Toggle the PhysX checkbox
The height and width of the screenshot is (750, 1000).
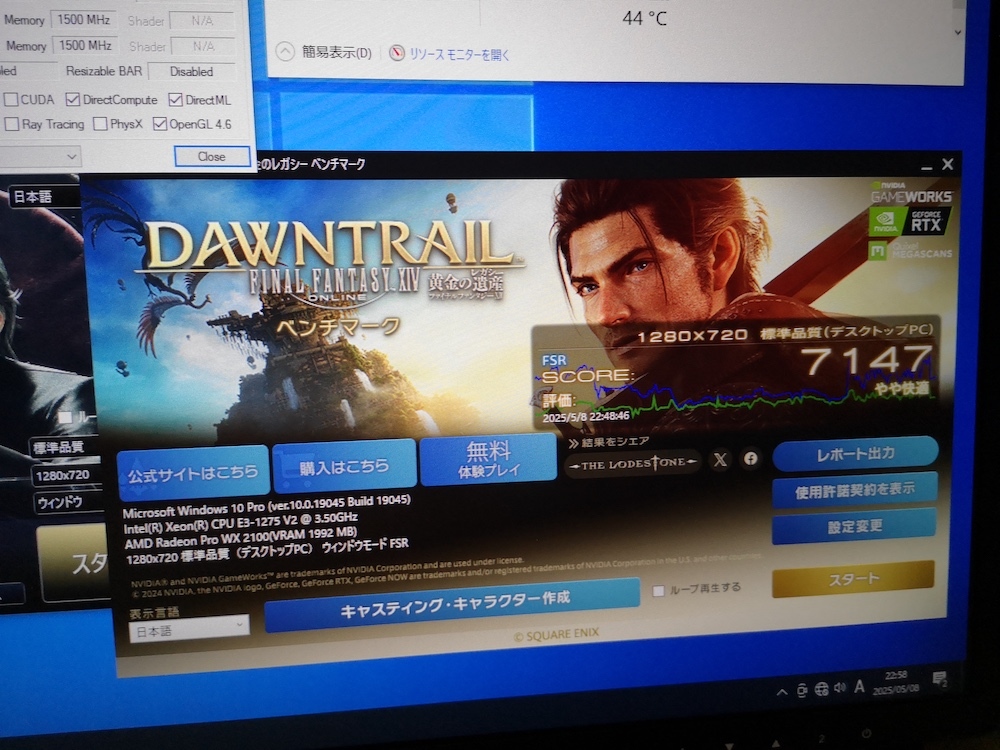[100, 124]
